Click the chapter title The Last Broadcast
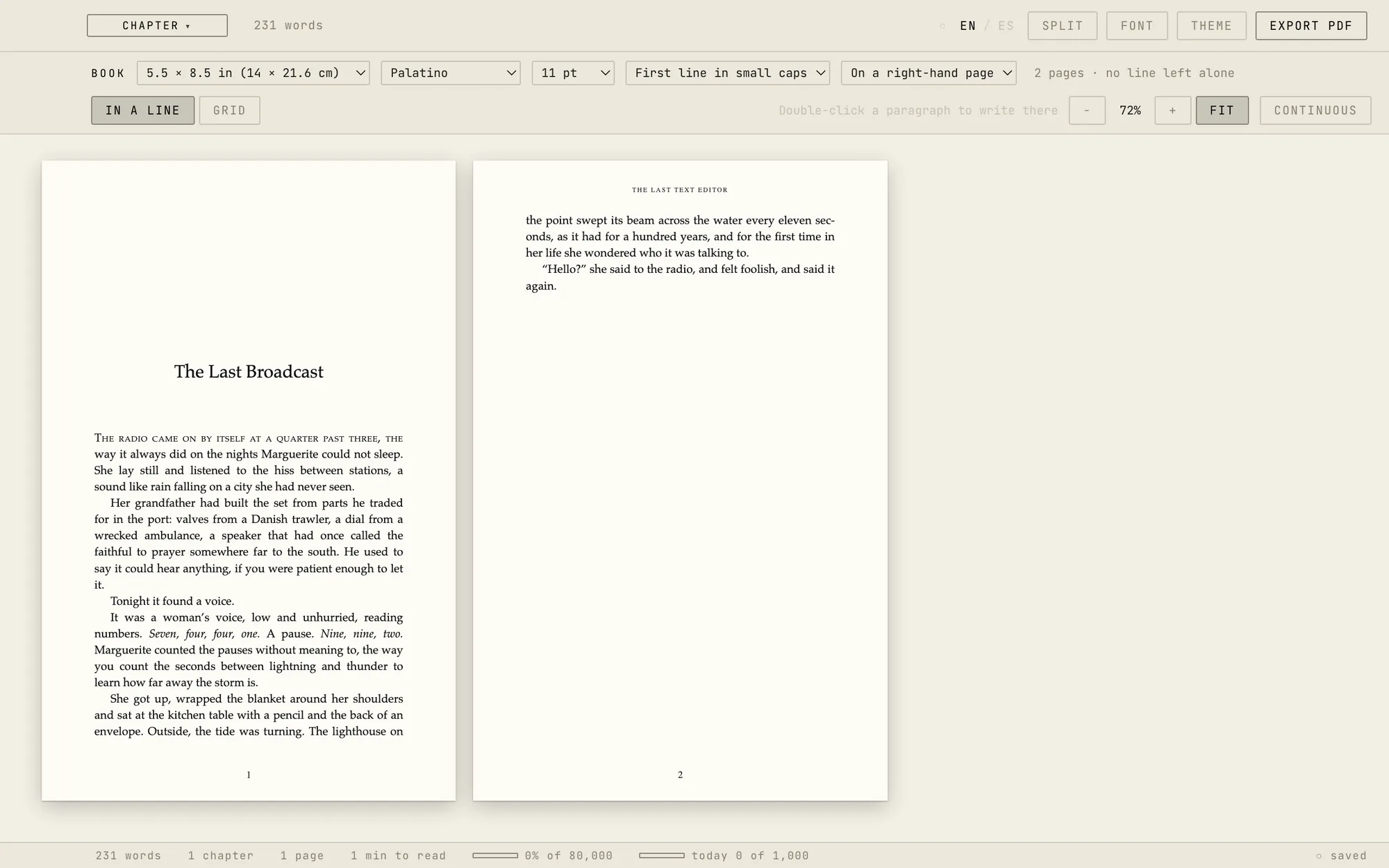Viewport: 1389px width, 868px height. (249, 372)
